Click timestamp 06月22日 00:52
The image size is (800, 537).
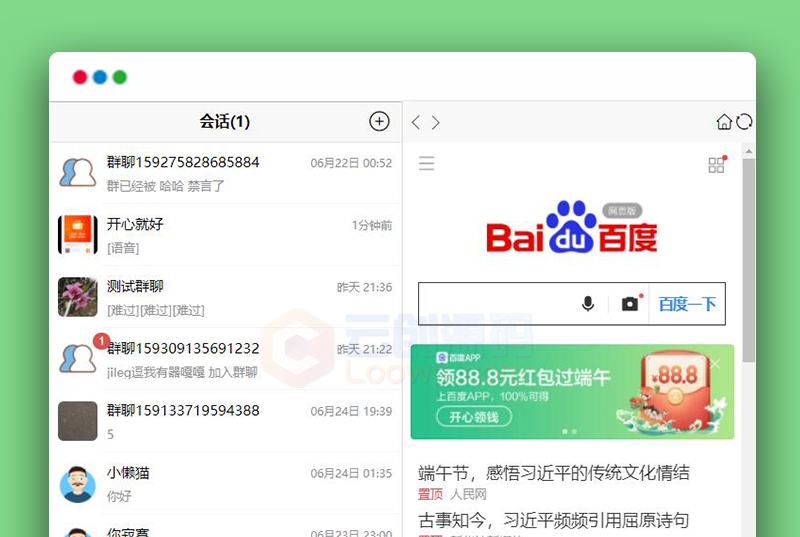[x=351, y=163]
